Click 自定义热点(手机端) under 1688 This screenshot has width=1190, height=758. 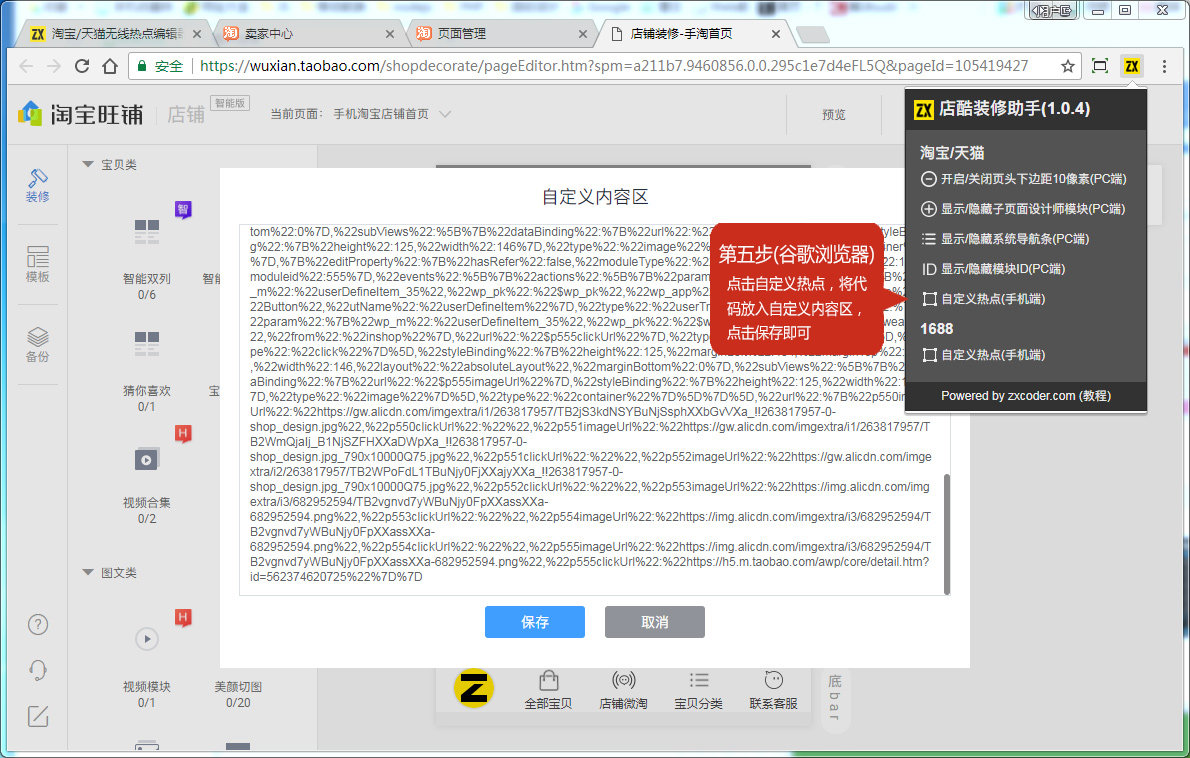(x=984, y=355)
